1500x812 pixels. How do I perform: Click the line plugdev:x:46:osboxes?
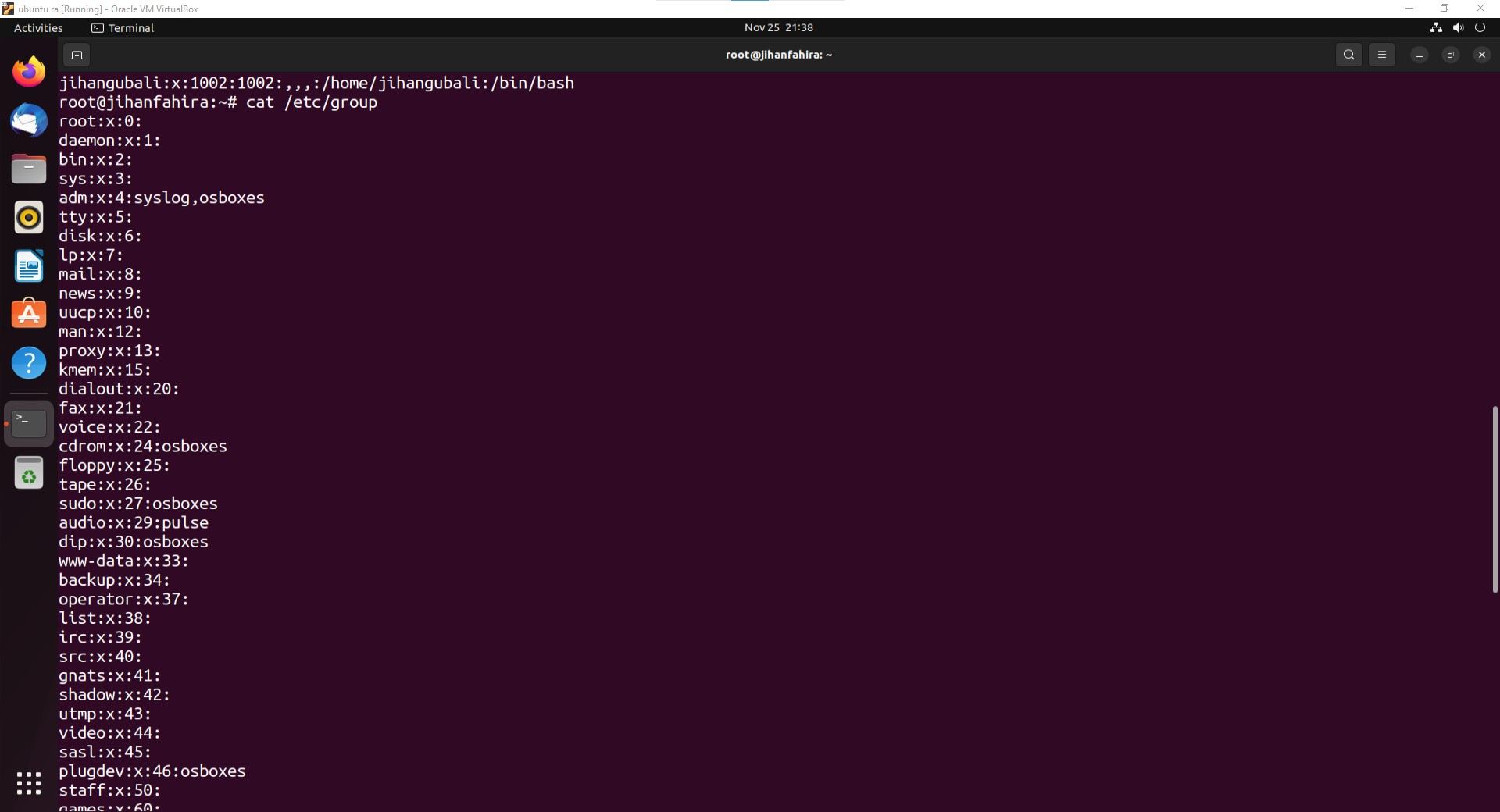tap(152, 771)
